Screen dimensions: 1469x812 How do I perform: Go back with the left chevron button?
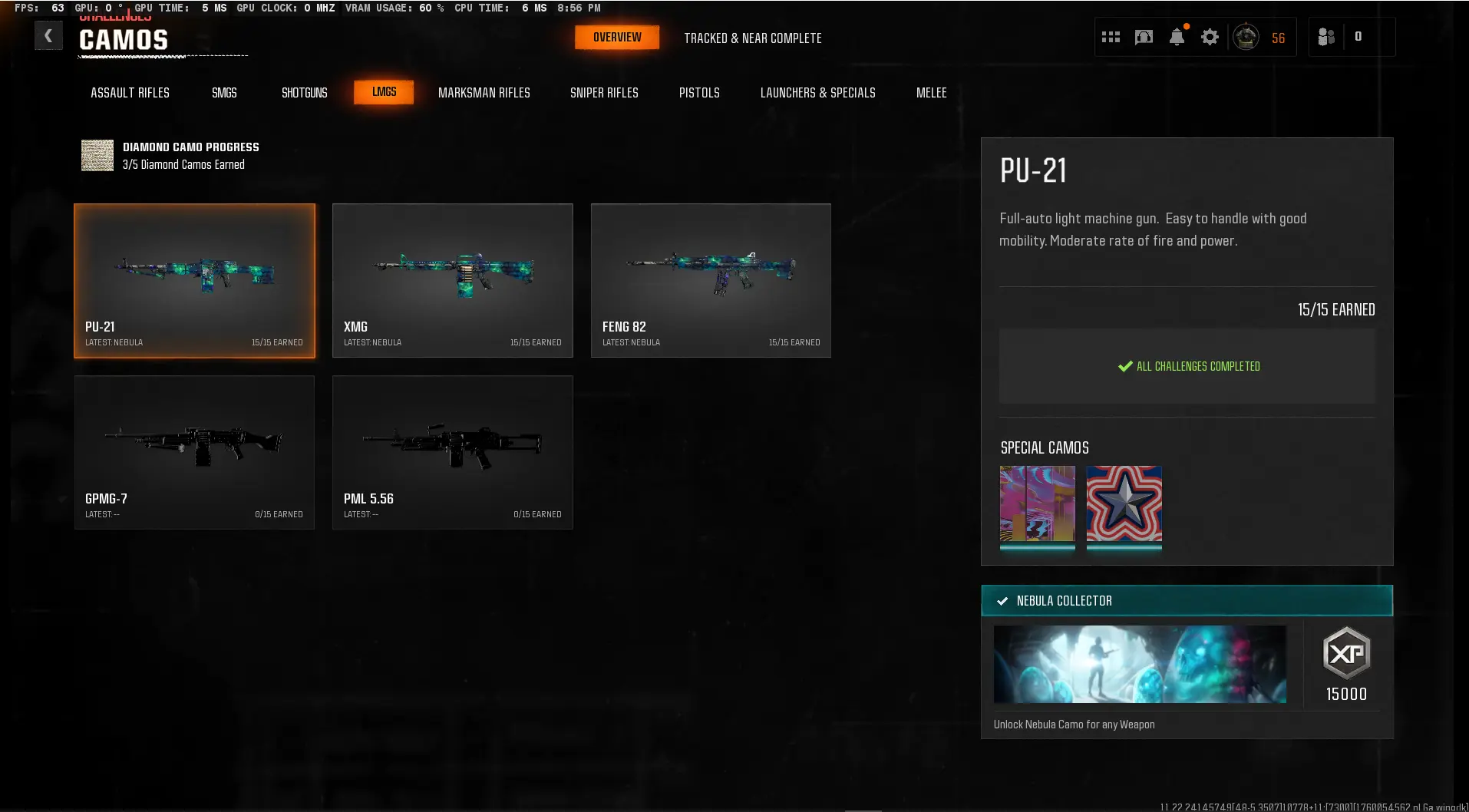(48, 35)
